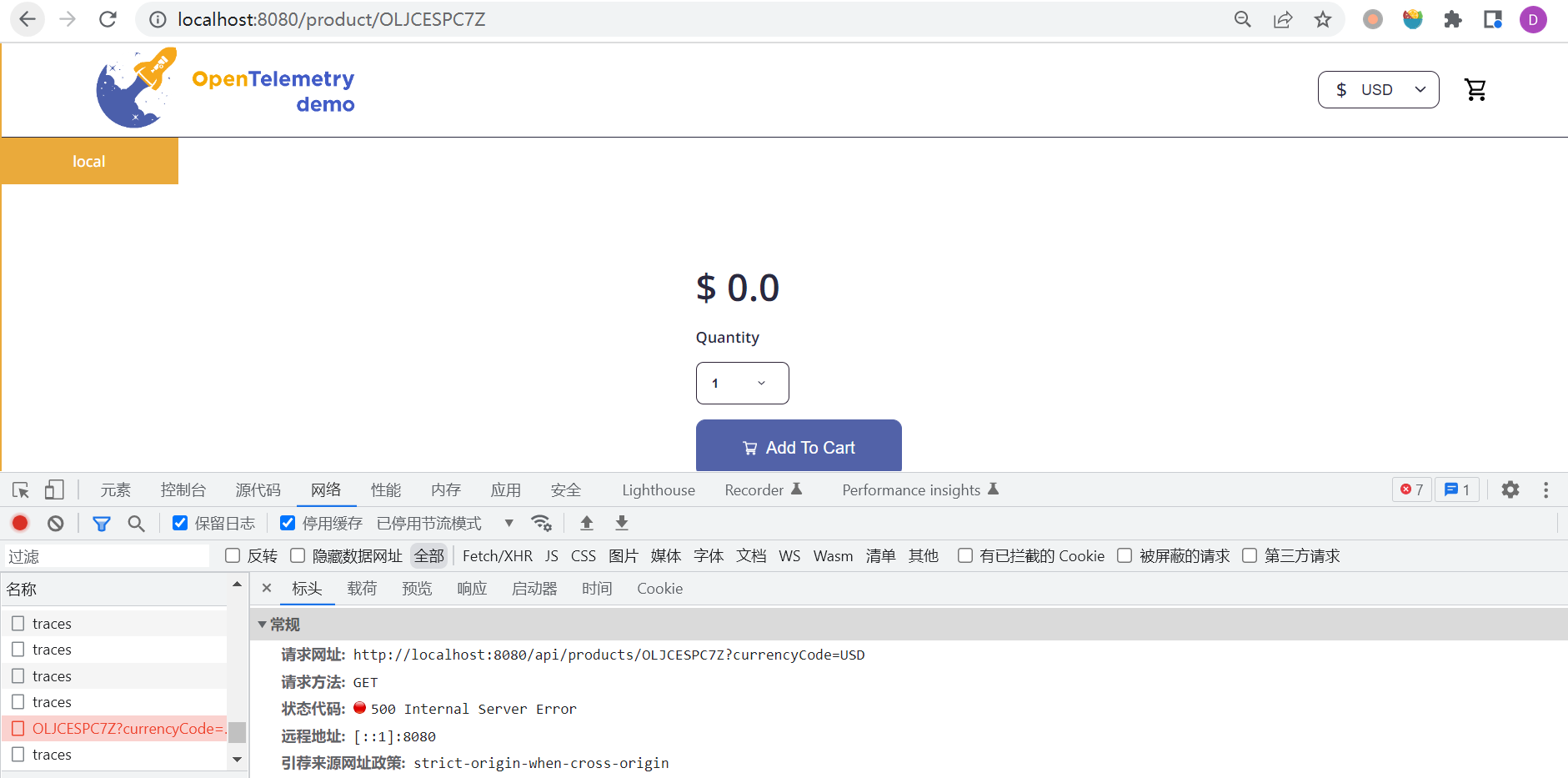Image resolution: width=1568 pixels, height=778 pixels.
Task: Open the Cookie request detail tab
Action: (660, 588)
